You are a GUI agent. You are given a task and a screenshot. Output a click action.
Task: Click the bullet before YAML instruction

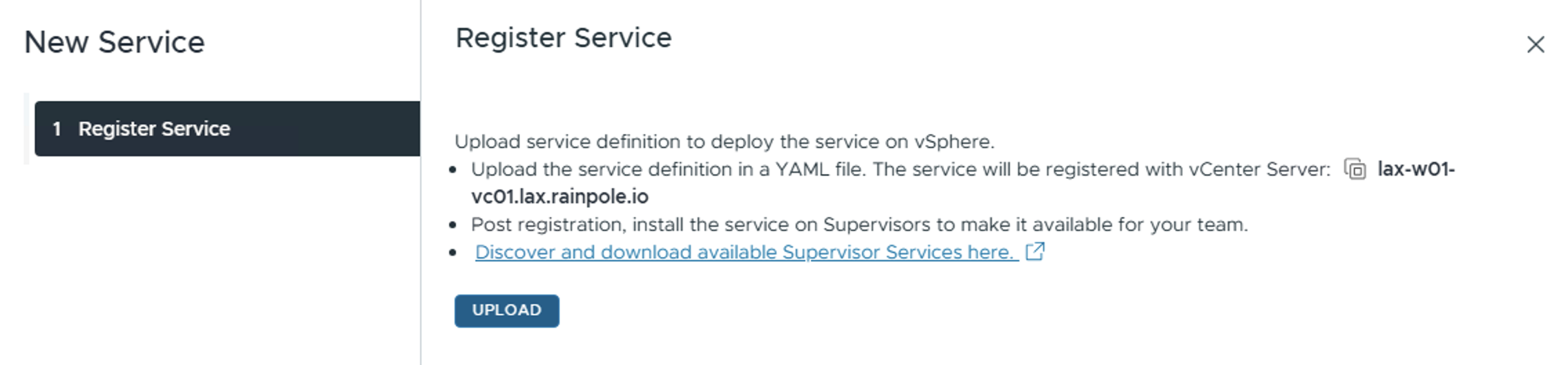pyautogui.click(x=453, y=170)
